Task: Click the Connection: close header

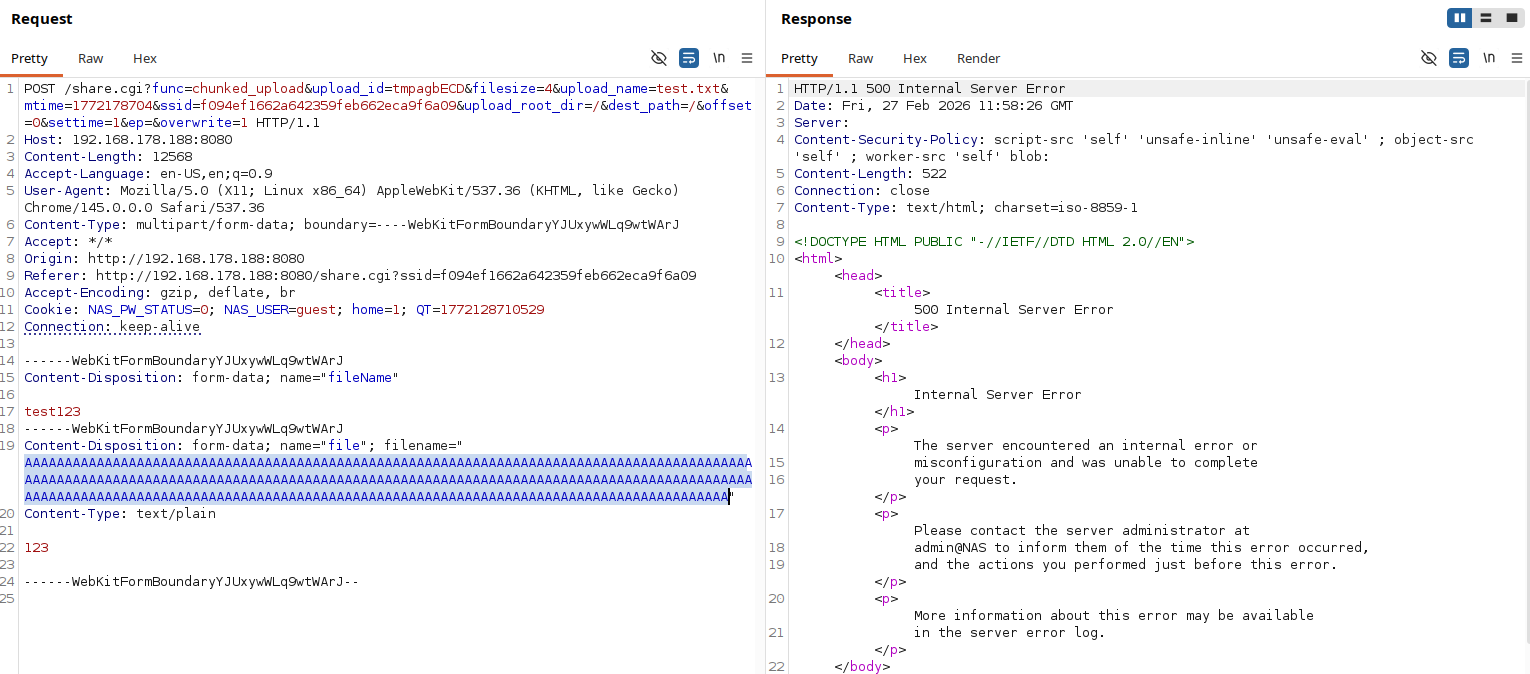Action: click(x=862, y=190)
